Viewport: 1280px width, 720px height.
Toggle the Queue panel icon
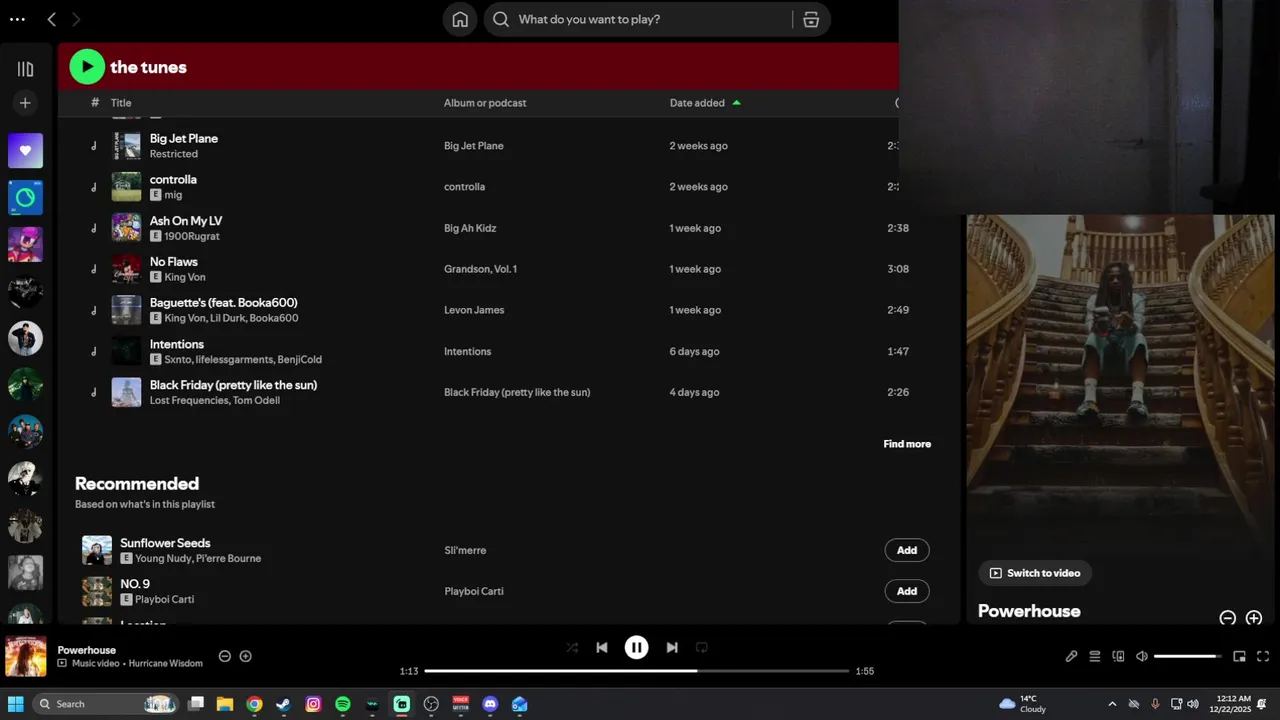[1095, 656]
